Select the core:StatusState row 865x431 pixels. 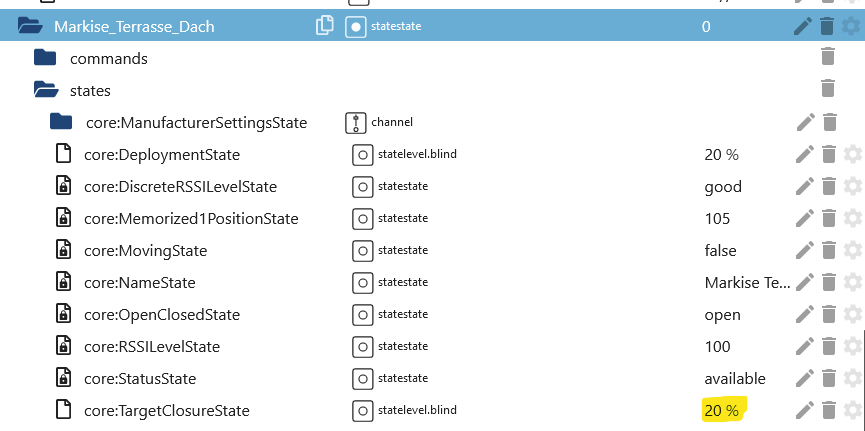tap(432, 379)
